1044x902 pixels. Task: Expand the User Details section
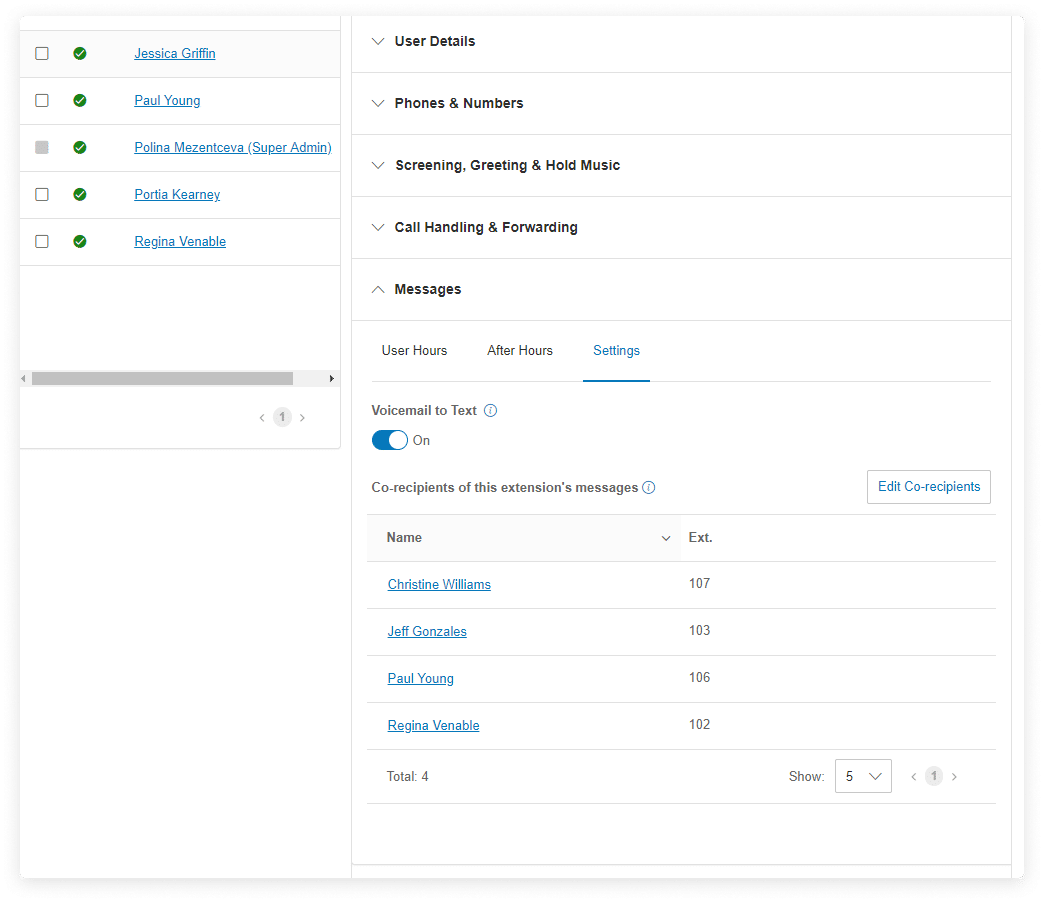(434, 42)
